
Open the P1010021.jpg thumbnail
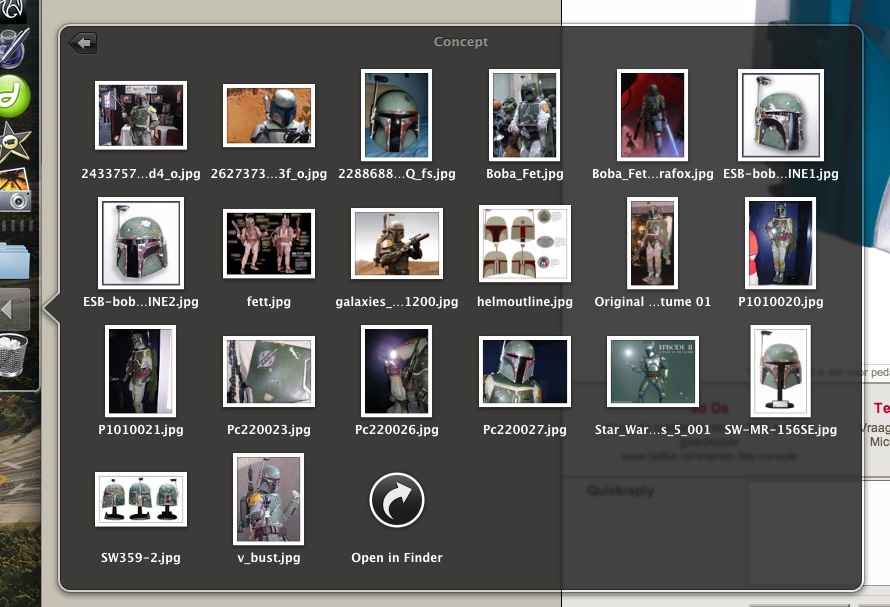pyautogui.click(x=141, y=371)
